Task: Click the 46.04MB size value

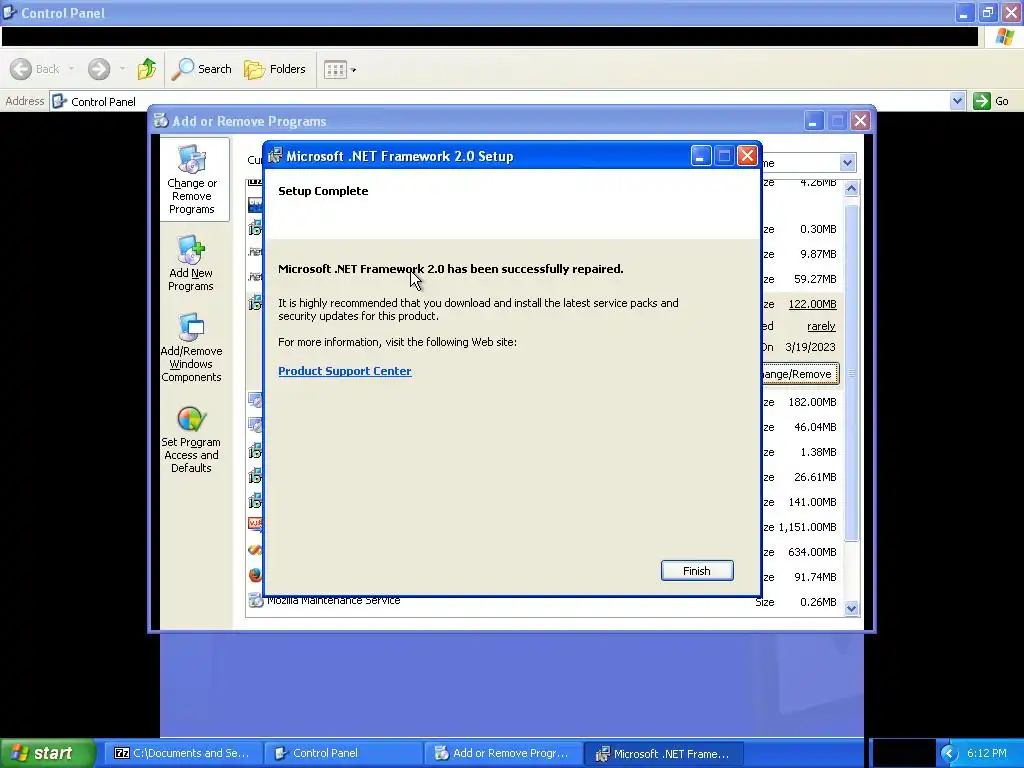Action: (x=815, y=427)
